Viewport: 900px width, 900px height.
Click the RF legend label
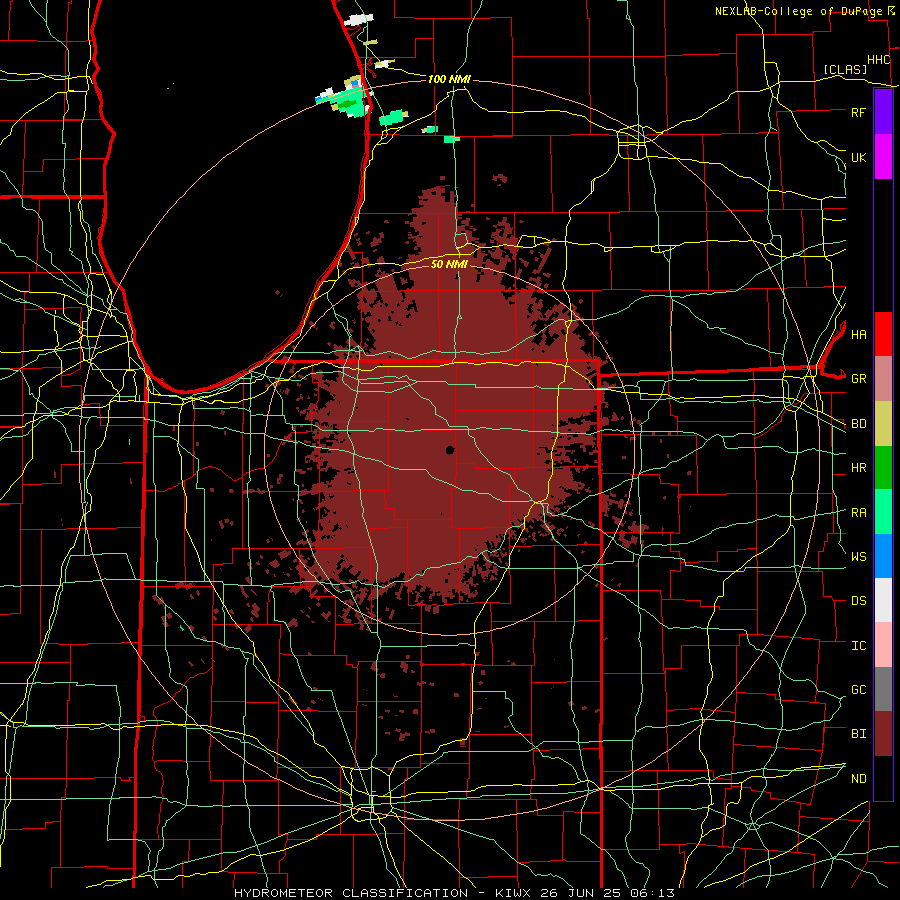tap(858, 112)
